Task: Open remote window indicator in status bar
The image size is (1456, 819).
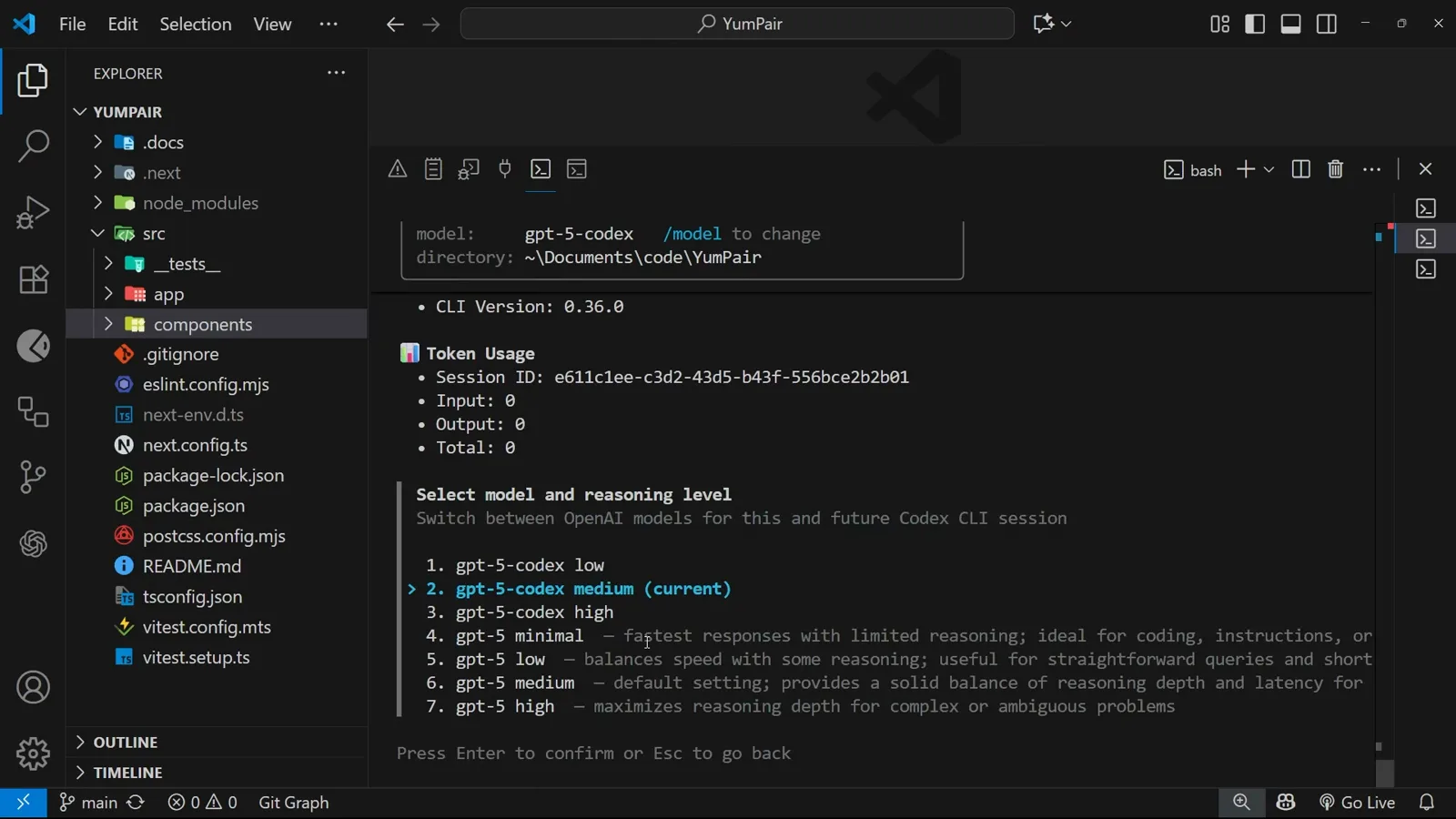Action: tap(24, 803)
